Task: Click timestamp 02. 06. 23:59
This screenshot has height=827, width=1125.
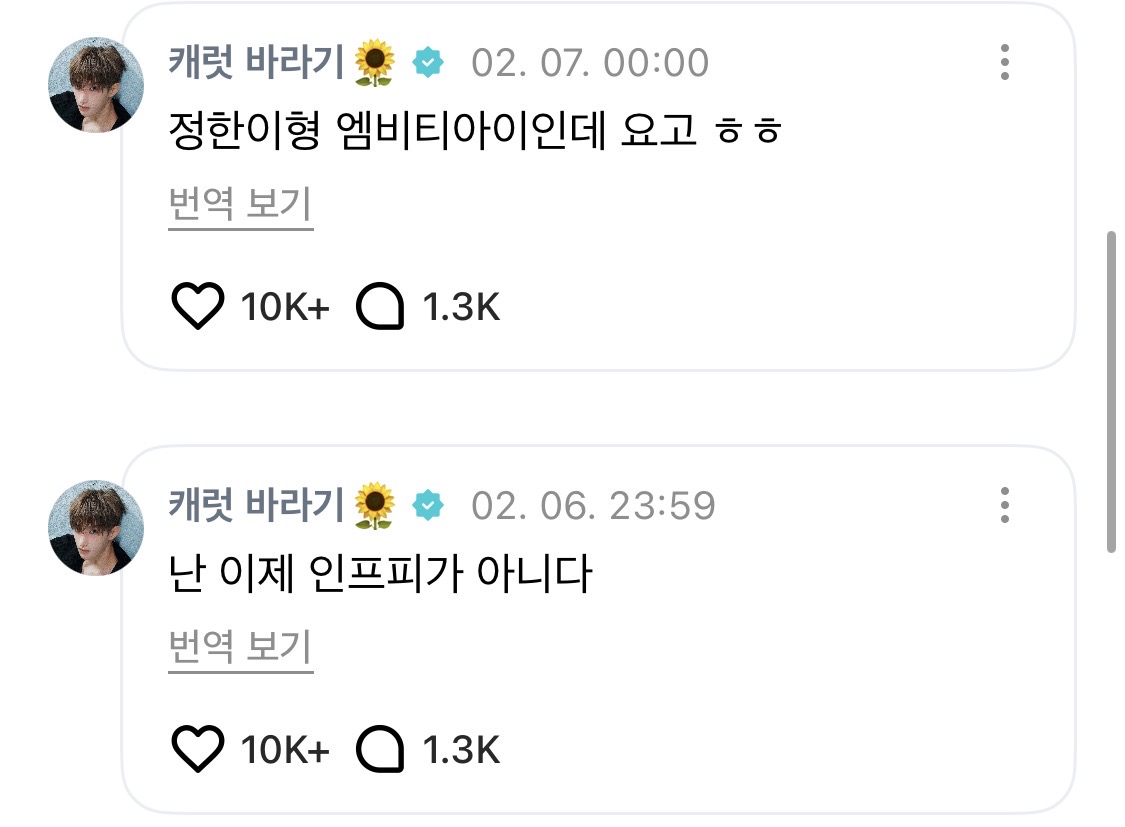Action: pyautogui.click(x=593, y=505)
